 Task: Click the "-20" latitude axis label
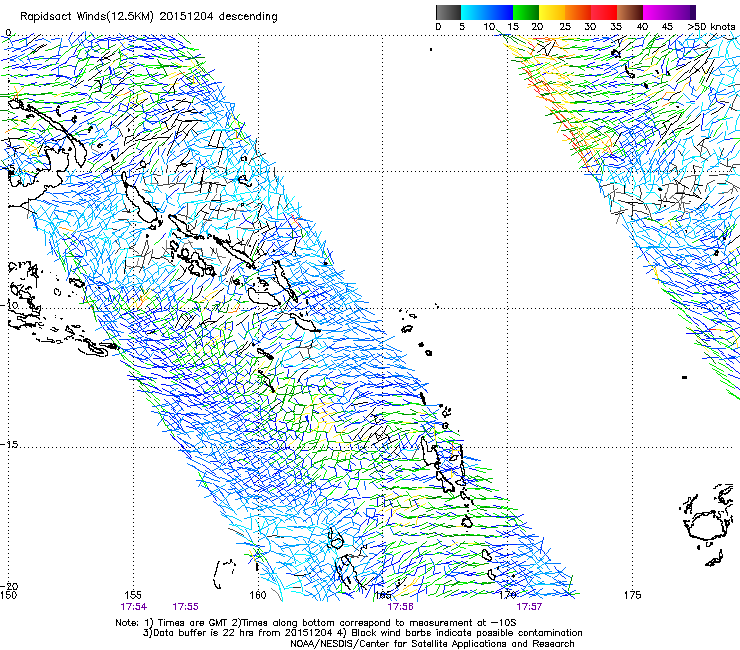pos(10,586)
